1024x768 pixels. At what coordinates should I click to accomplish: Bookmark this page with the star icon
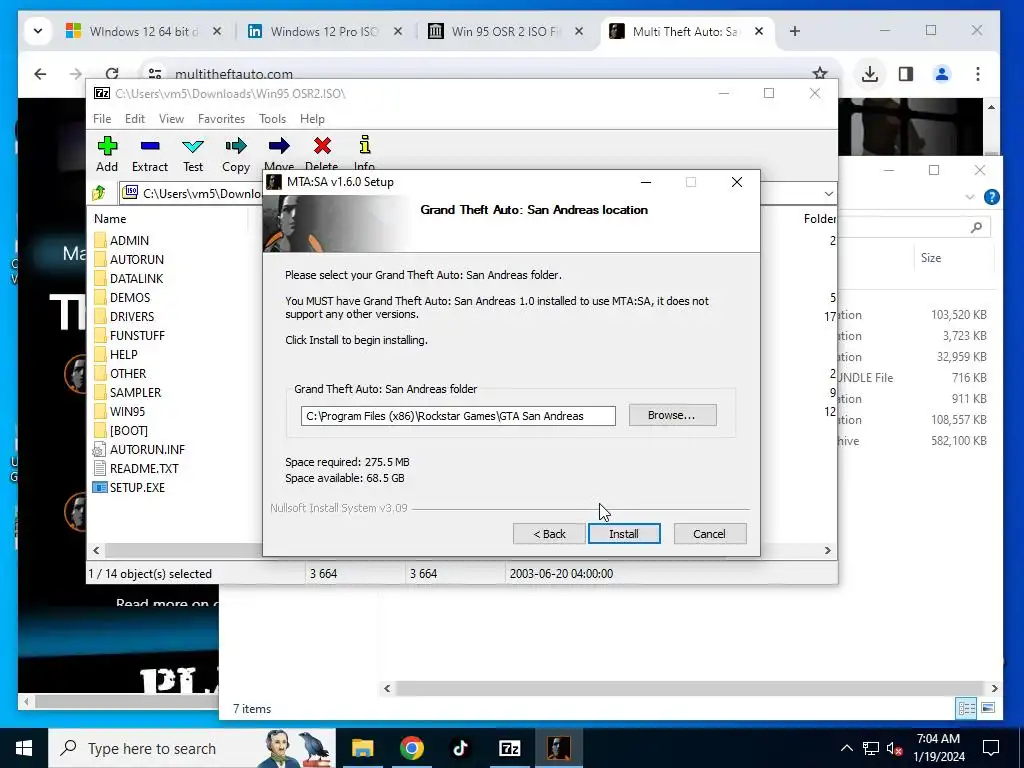point(820,74)
